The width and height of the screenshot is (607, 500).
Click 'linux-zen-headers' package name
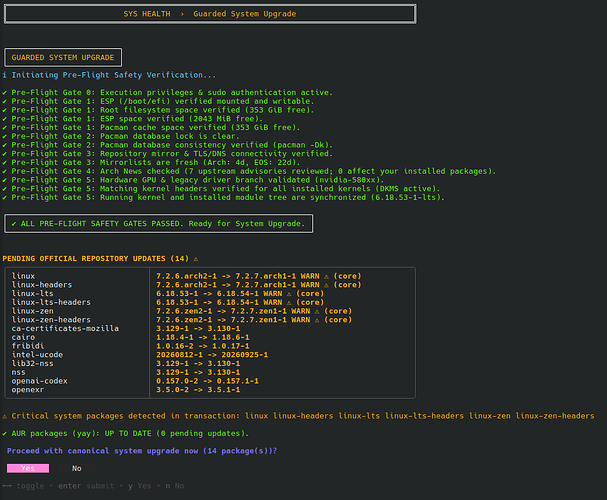click(x=51, y=320)
